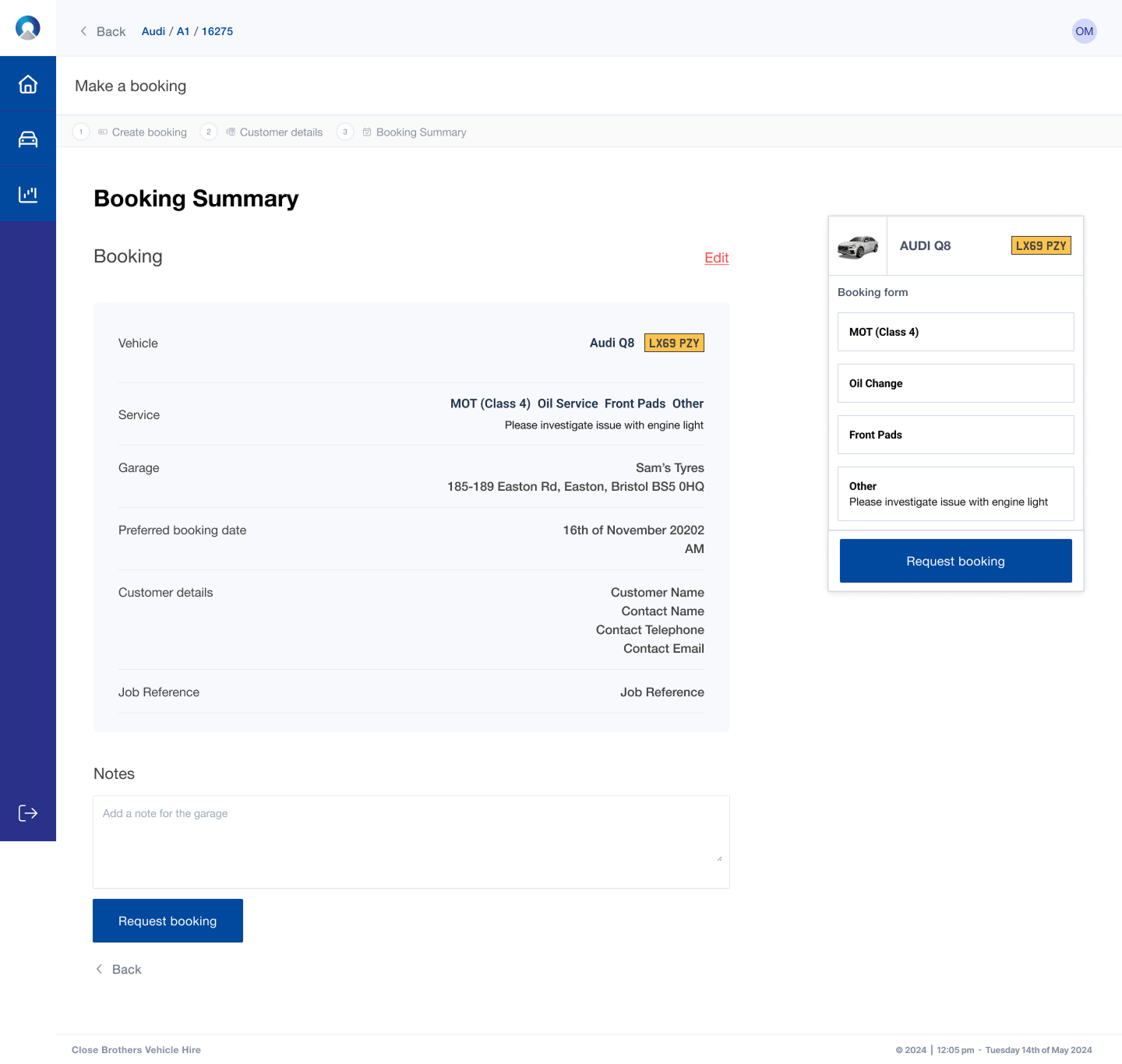
Task: Click the back chevron beside the breadcrumb
Action: pos(83,31)
